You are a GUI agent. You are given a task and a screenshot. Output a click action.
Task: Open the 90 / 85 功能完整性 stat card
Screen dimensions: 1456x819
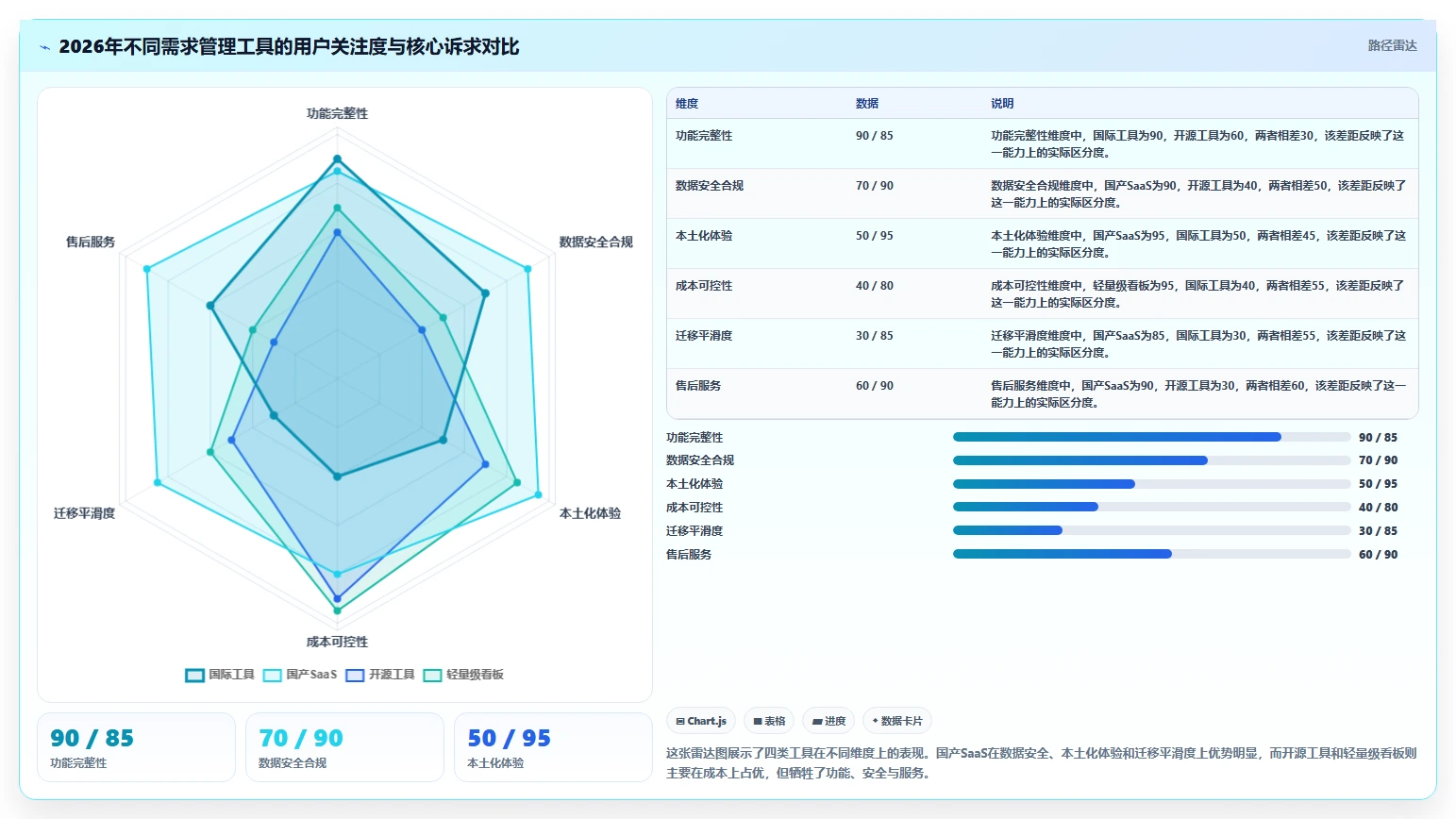(x=136, y=747)
